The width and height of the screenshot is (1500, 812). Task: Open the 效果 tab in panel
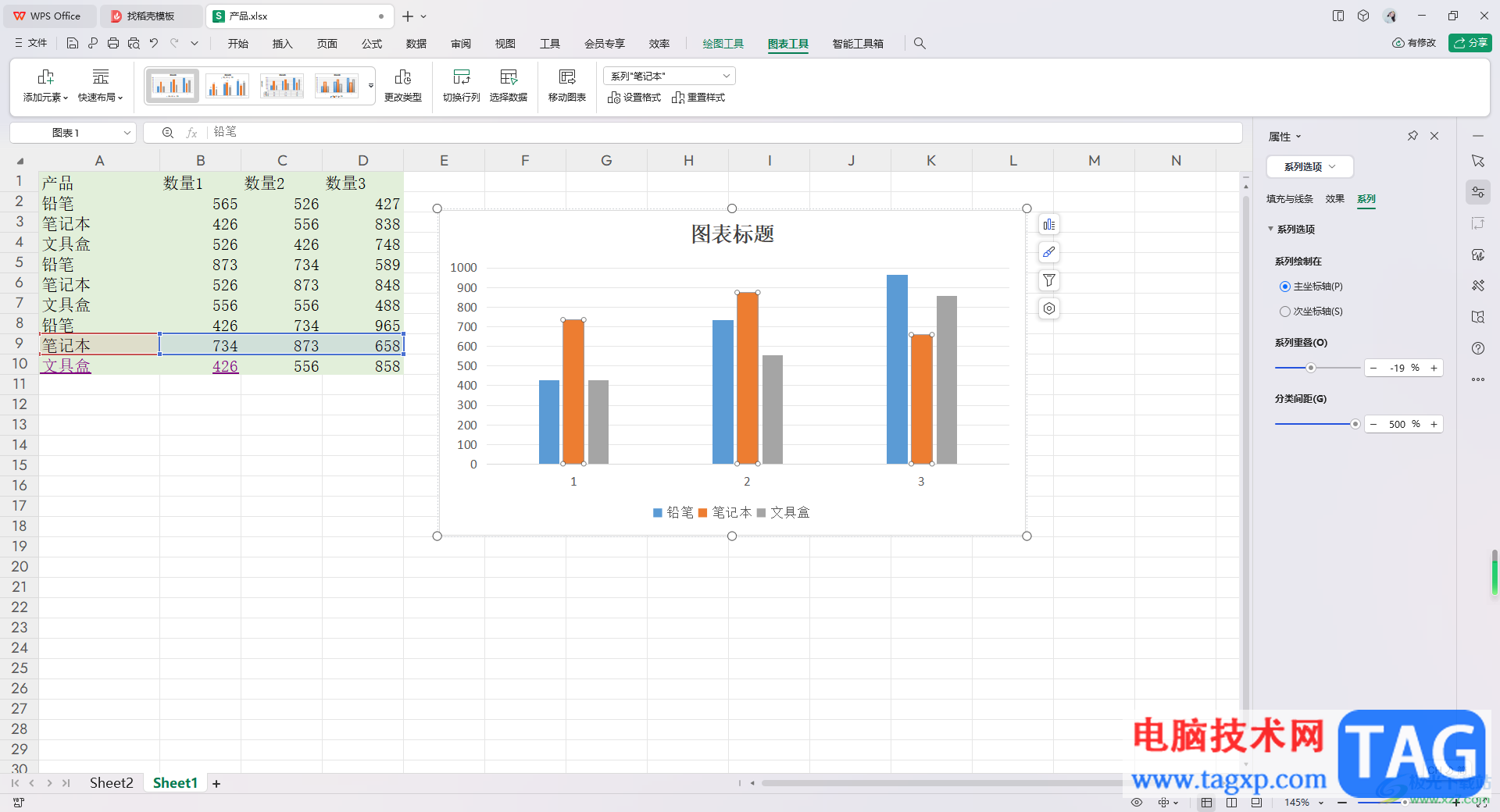click(1334, 199)
